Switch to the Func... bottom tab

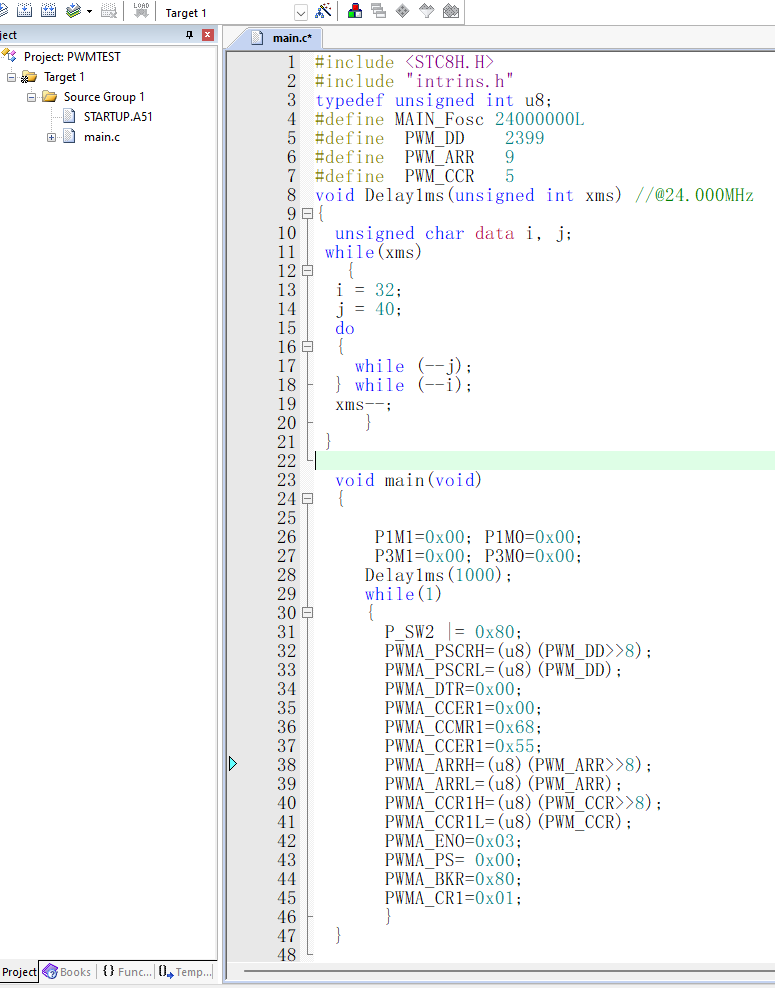tap(127, 972)
